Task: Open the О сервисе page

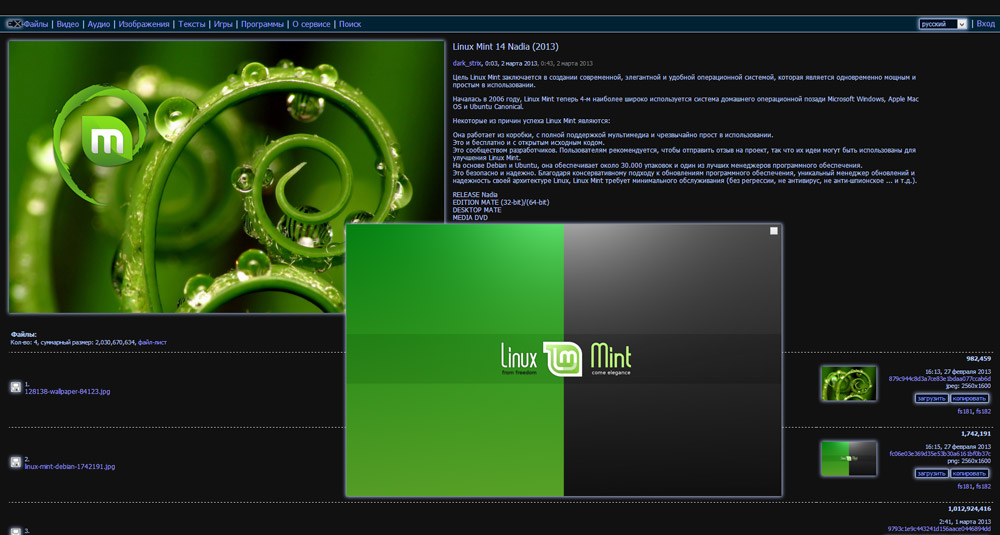Action: (311, 24)
